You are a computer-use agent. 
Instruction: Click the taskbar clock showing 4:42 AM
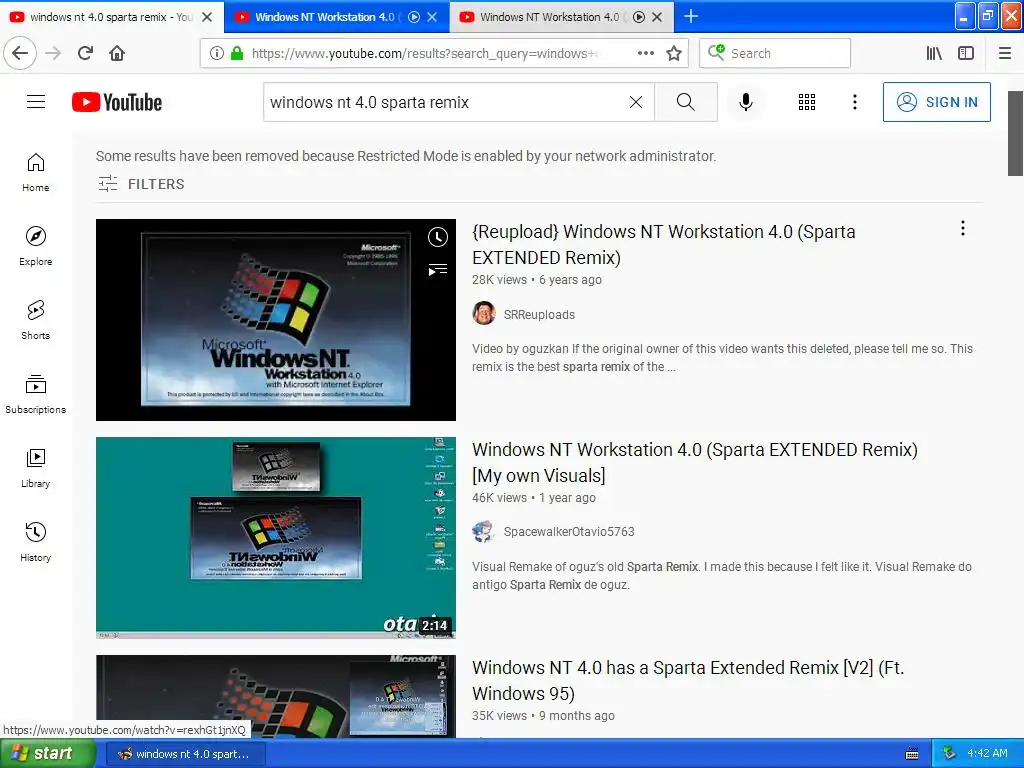click(987, 754)
